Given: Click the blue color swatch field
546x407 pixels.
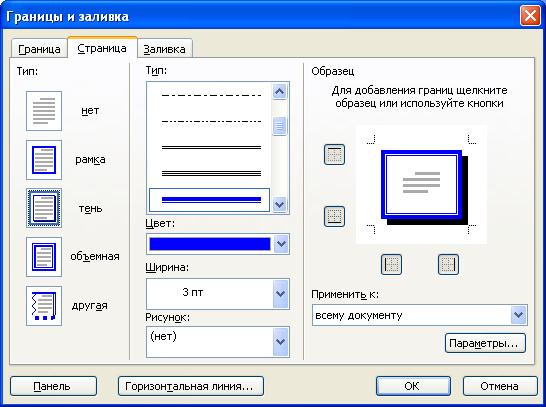Looking at the screenshot, I should point(210,244).
